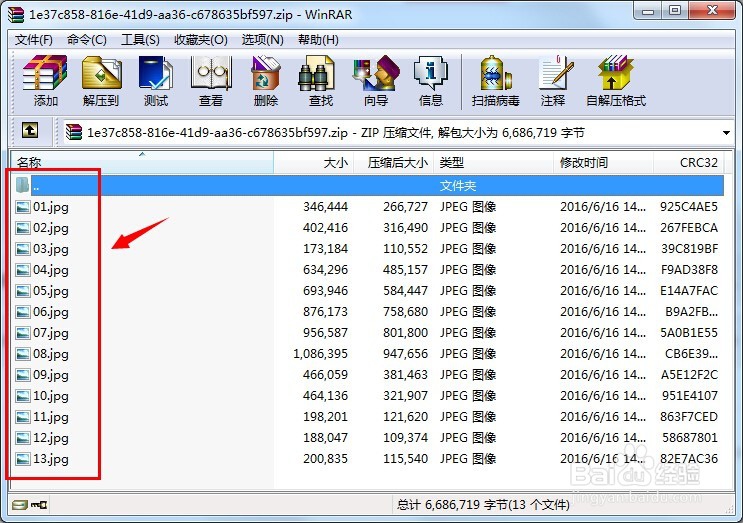Viewport: 743px width, 523px height.
Task: Sort by Type (类型) column header
Action: (x=493, y=162)
